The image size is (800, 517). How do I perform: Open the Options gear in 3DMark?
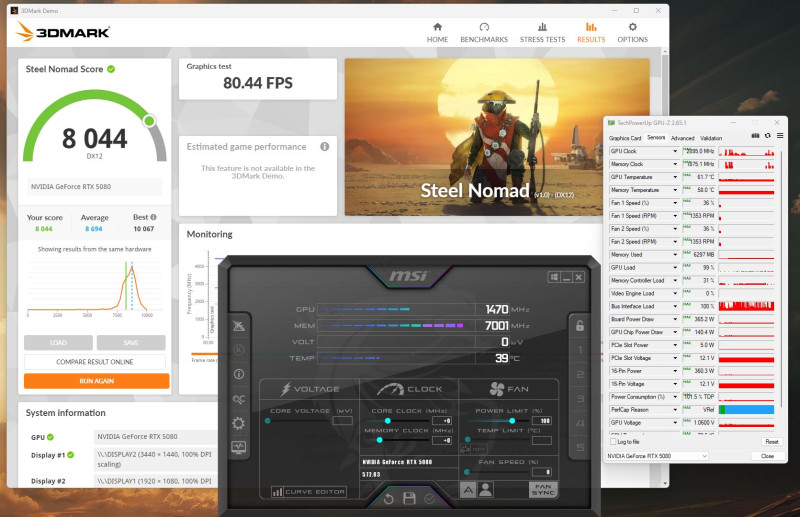(x=633, y=33)
